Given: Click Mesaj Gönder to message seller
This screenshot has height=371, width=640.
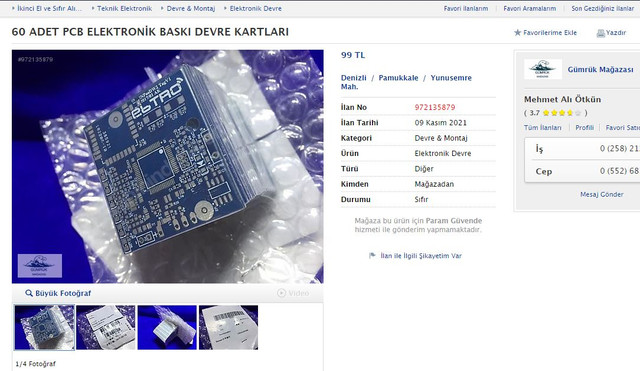Looking at the screenshot, I should pyautogui.click(x=602, y=195).
